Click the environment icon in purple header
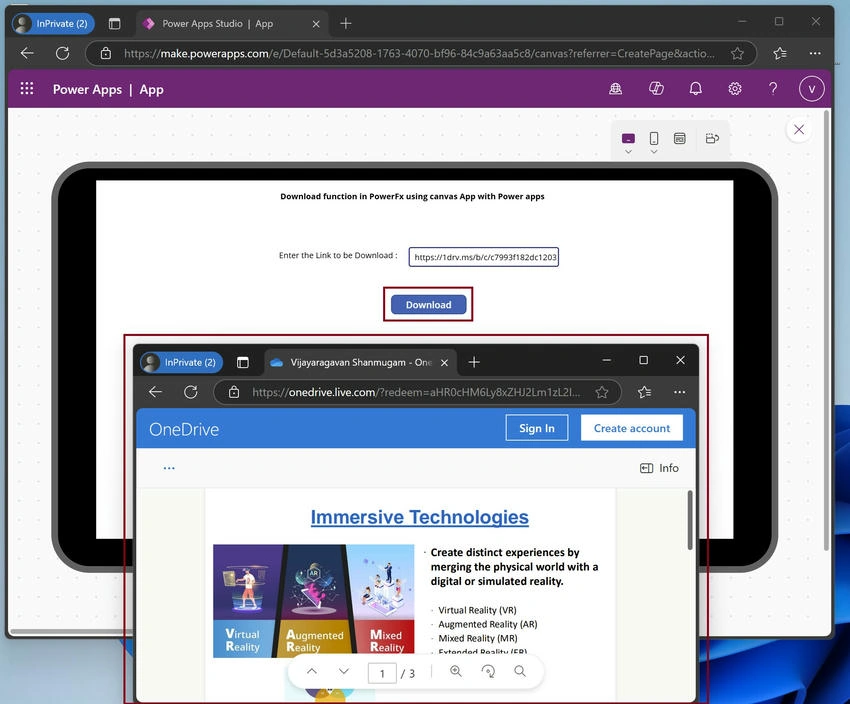Viewport: 850px width, 704px height. pos(615,89)
